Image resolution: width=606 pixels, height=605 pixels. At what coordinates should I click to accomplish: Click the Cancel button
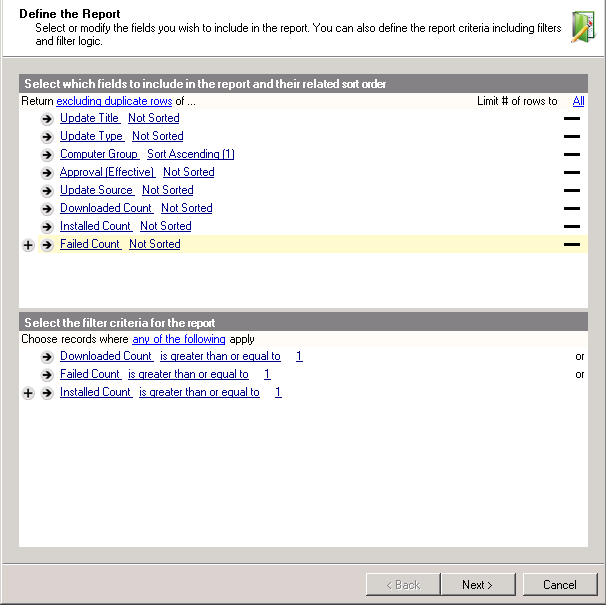560,585
